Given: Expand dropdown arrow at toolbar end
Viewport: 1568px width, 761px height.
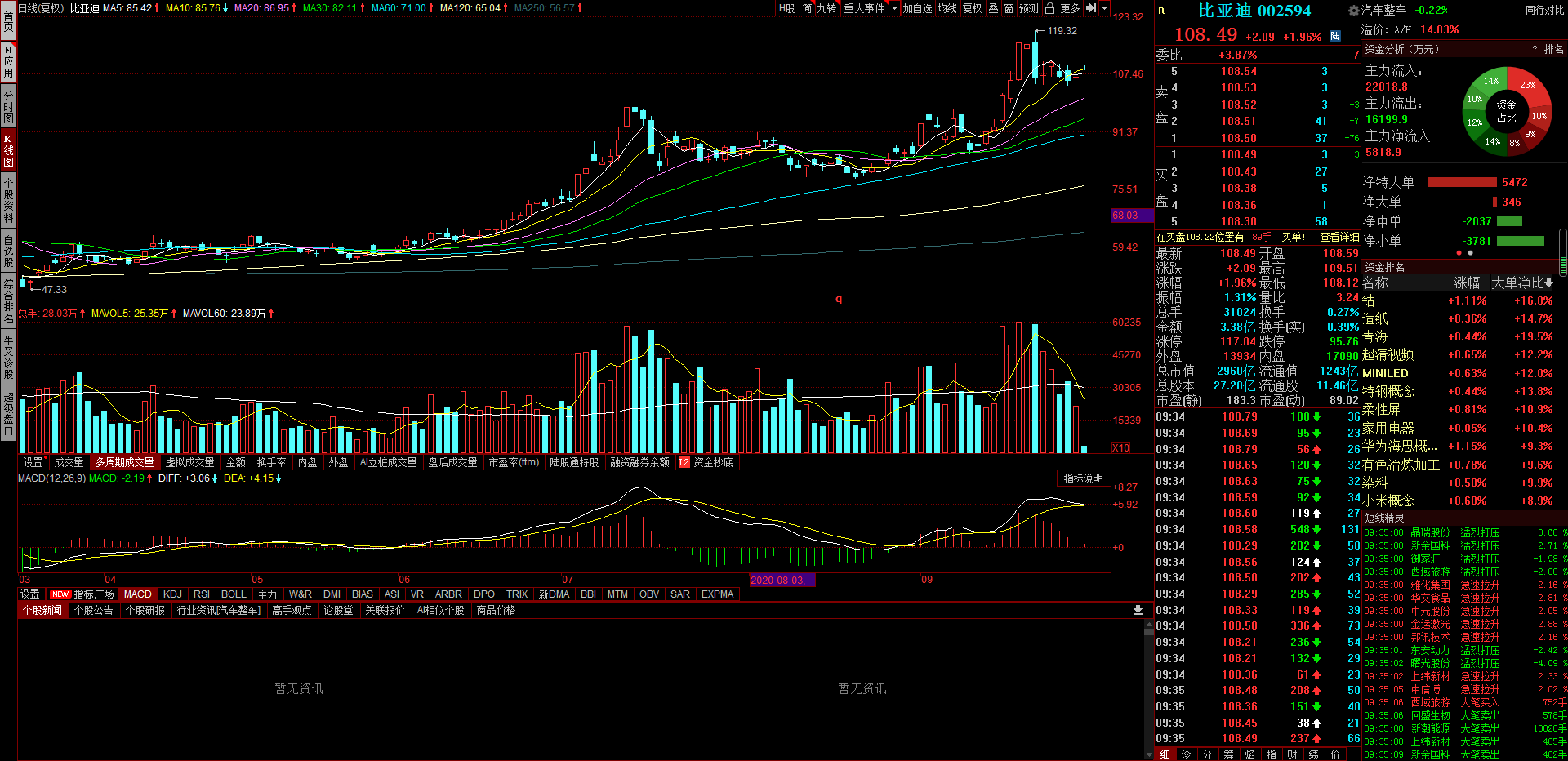Looking at the screenshot, I should coord(1105,8).
